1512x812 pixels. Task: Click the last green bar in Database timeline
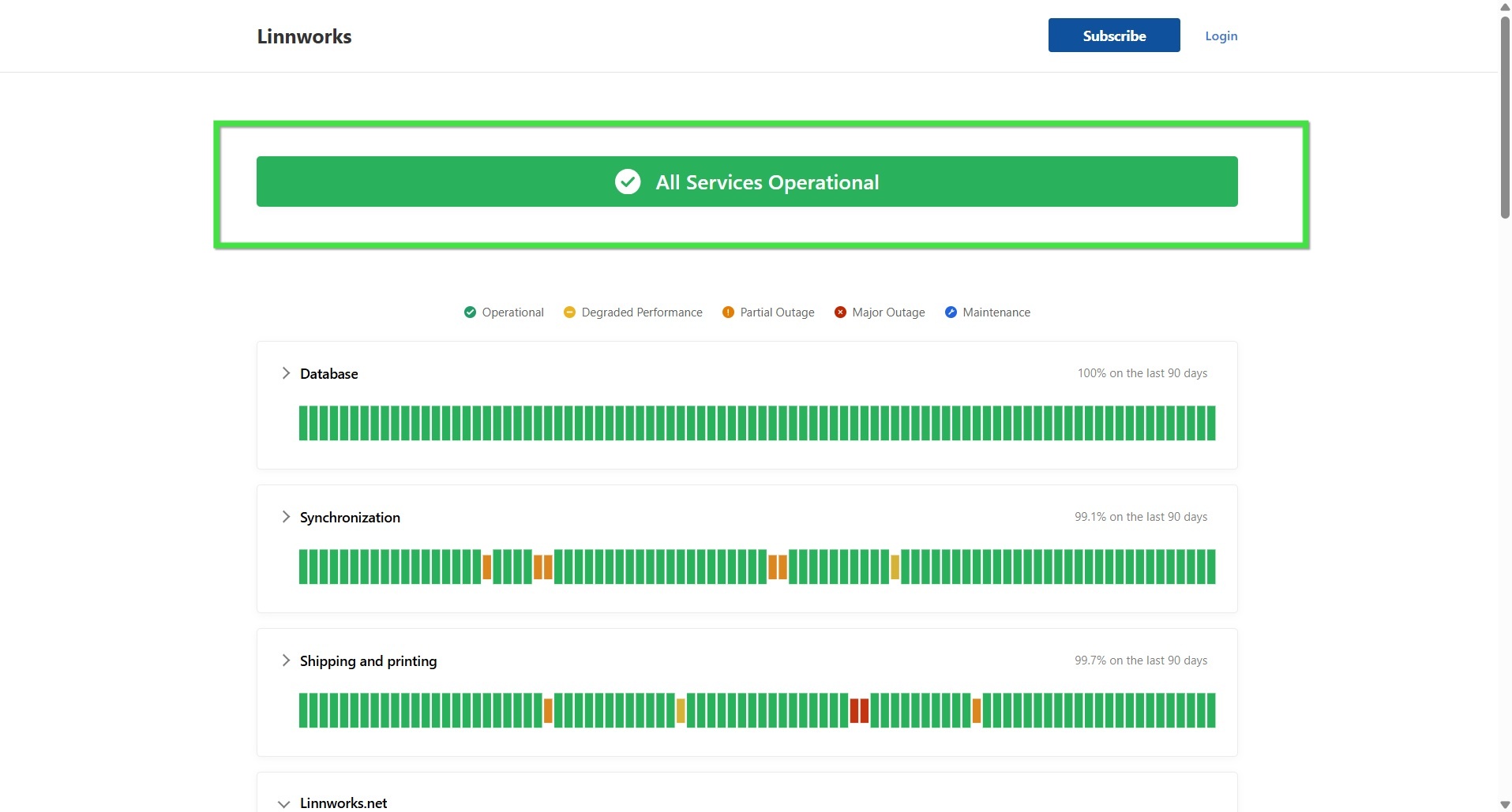[1212, 423]
